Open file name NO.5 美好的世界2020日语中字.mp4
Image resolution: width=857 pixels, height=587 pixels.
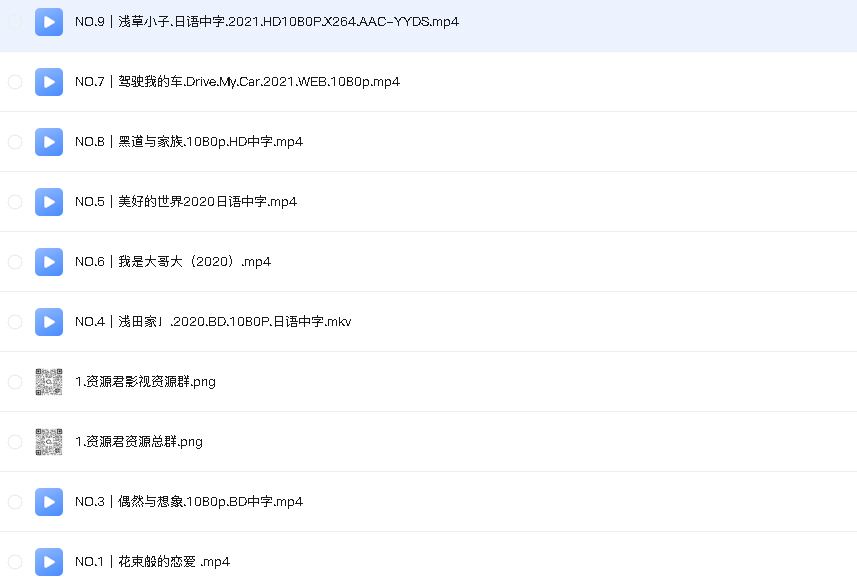click(186, 202)
